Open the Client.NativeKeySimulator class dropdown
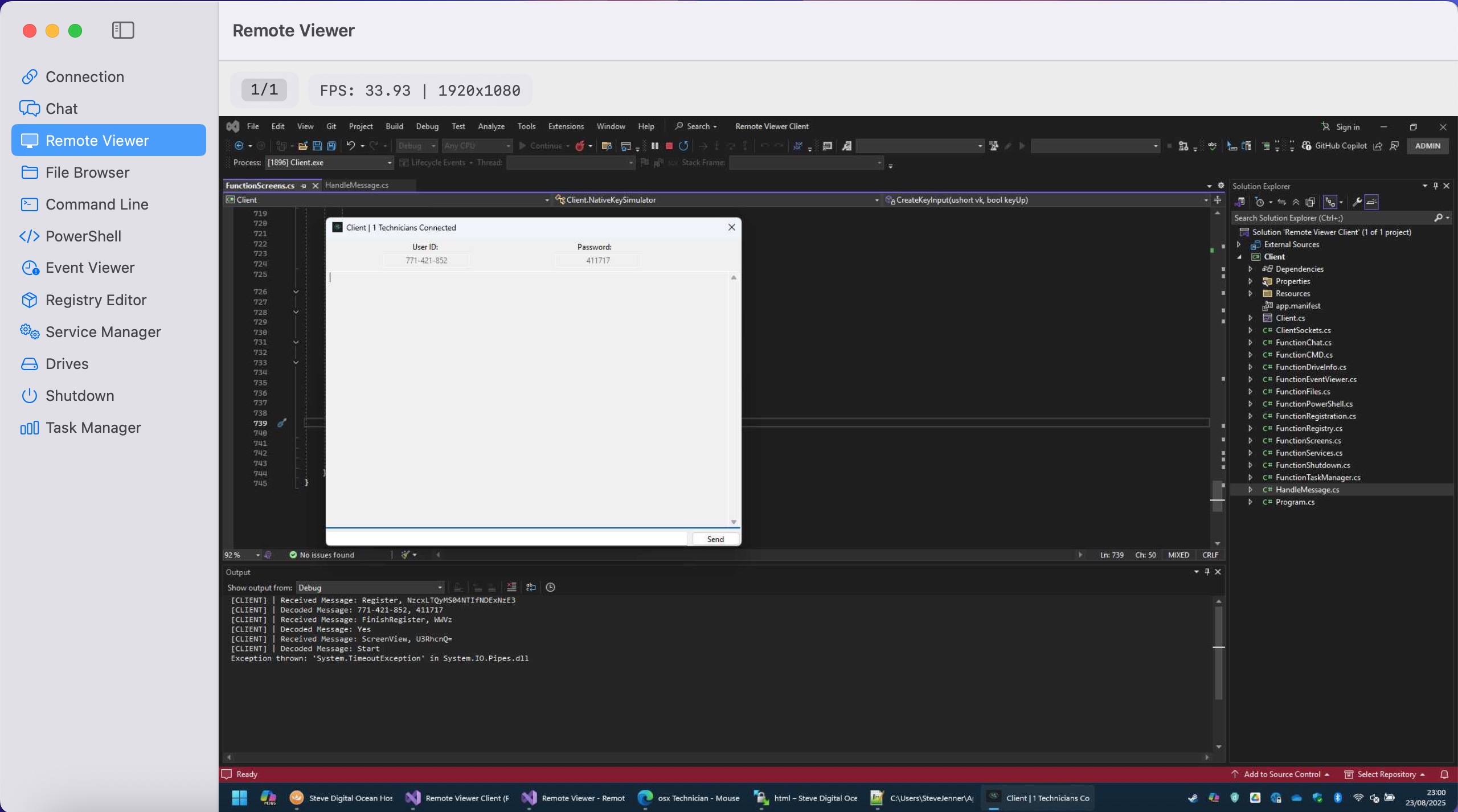Image resolution: width=1458 pixels, height=812 pixels. pos(718,200)
